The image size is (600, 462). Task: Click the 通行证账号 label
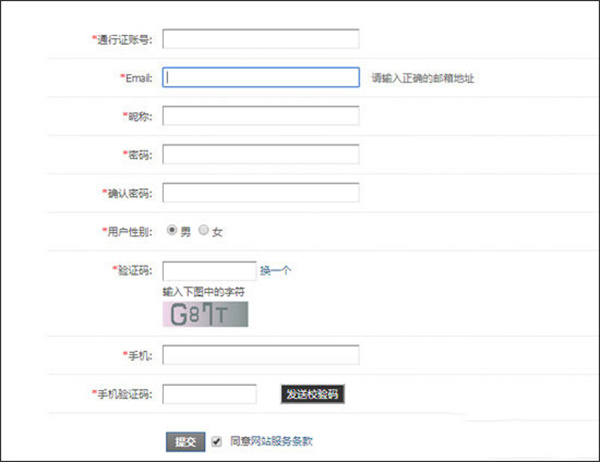(x=122, y=39)
